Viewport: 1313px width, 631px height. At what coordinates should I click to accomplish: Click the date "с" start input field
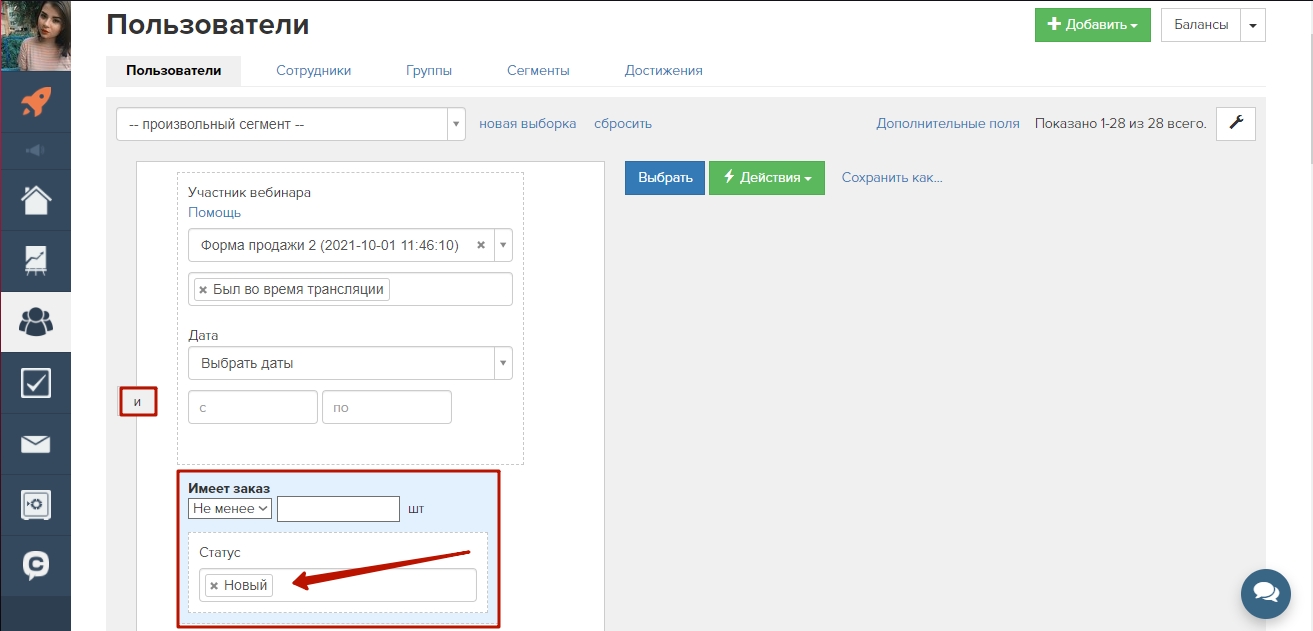(252, 408)
